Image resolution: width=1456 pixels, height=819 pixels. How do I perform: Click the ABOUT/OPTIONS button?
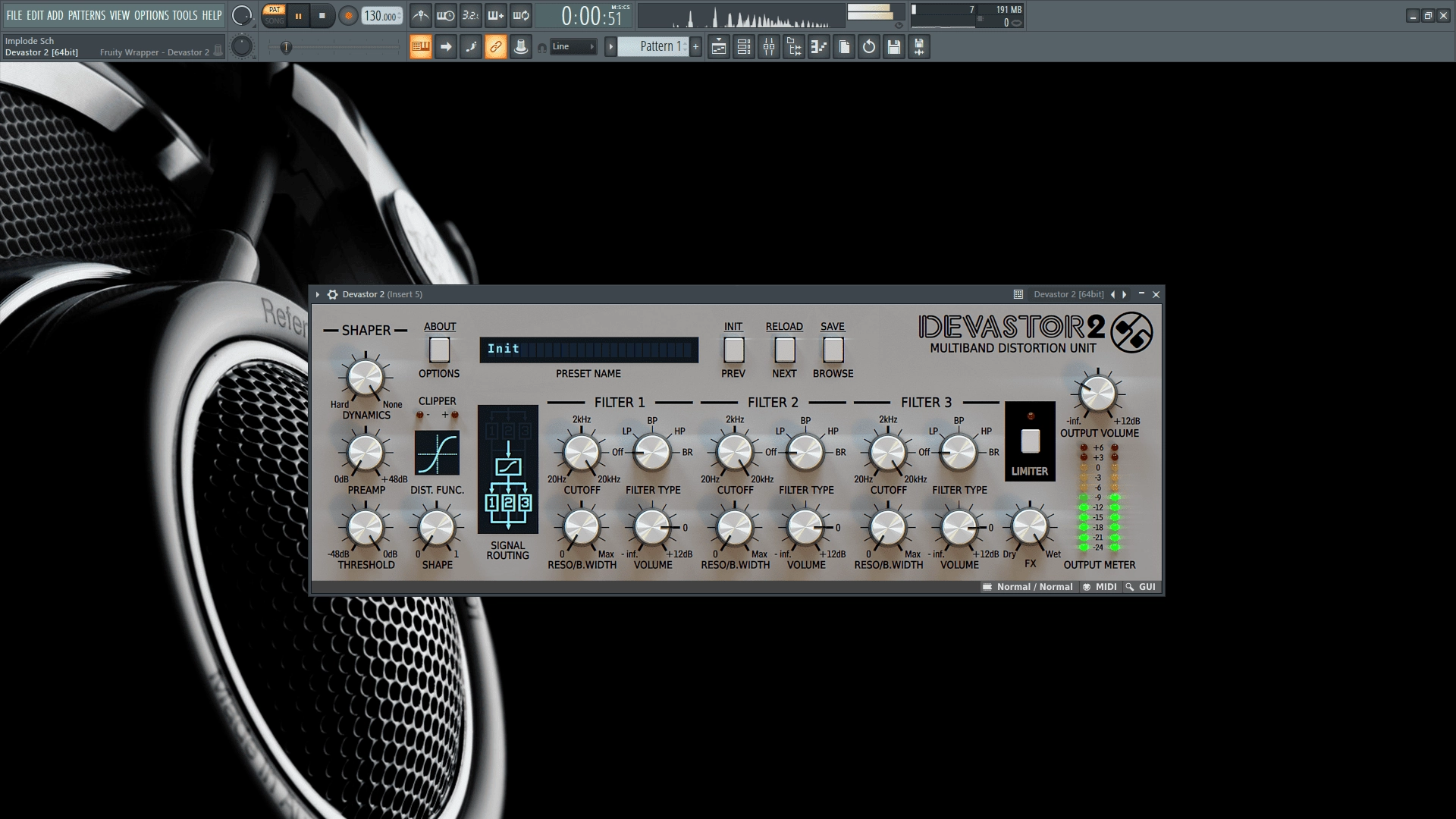(440, 350)
